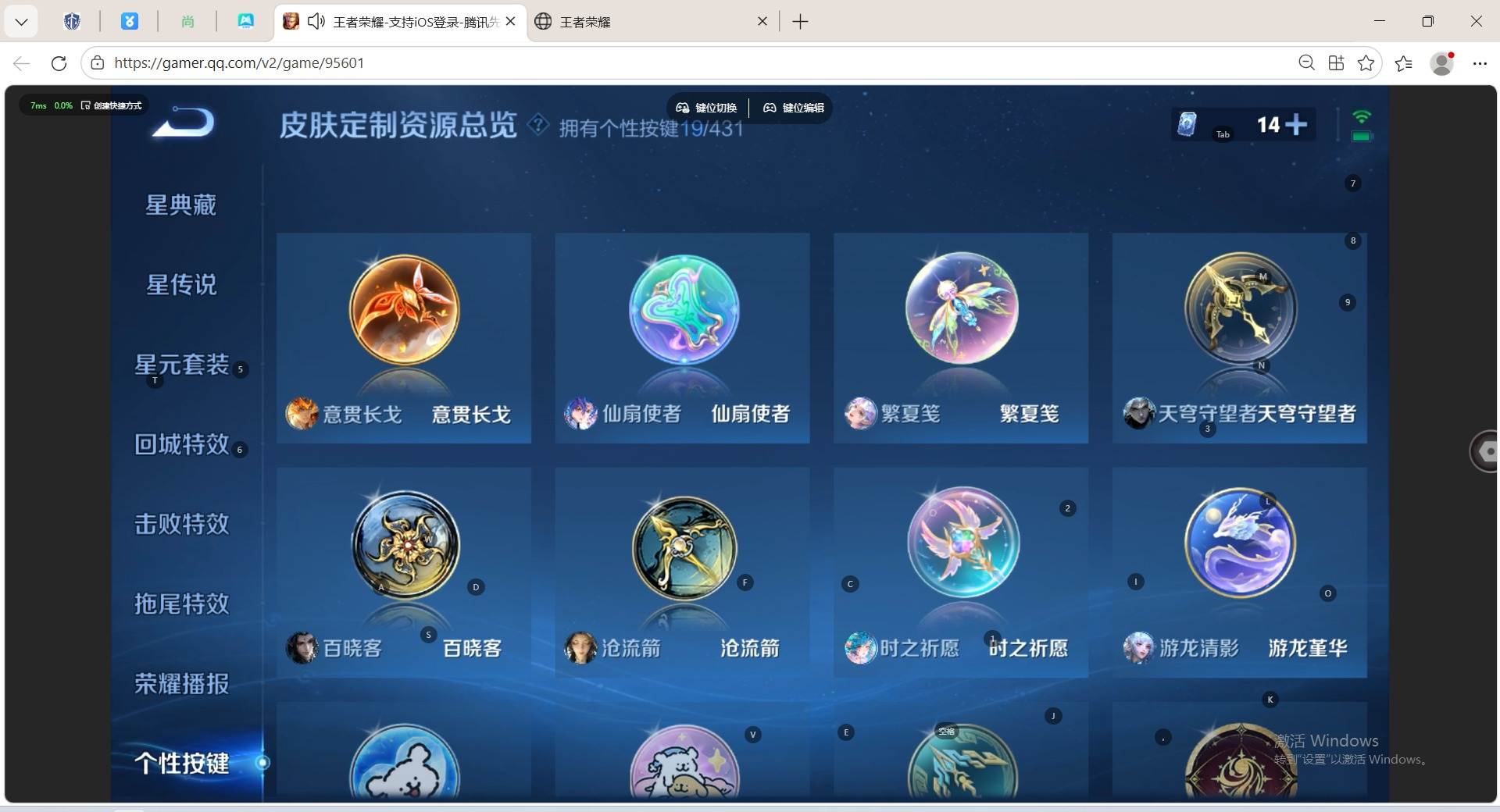
Task: Click the blue ticket currency icon
Action: click(x=1187, y=124)
